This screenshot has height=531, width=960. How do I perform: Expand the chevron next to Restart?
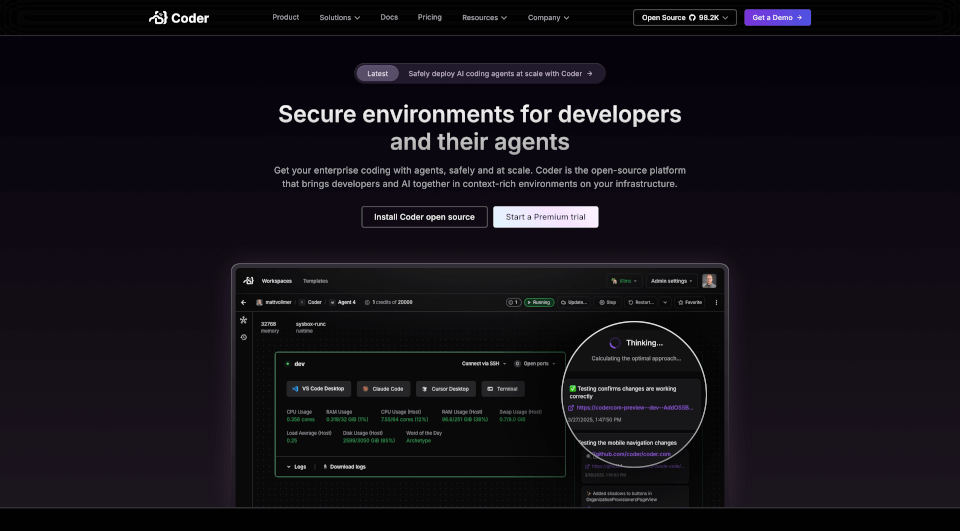coord(665,303)
